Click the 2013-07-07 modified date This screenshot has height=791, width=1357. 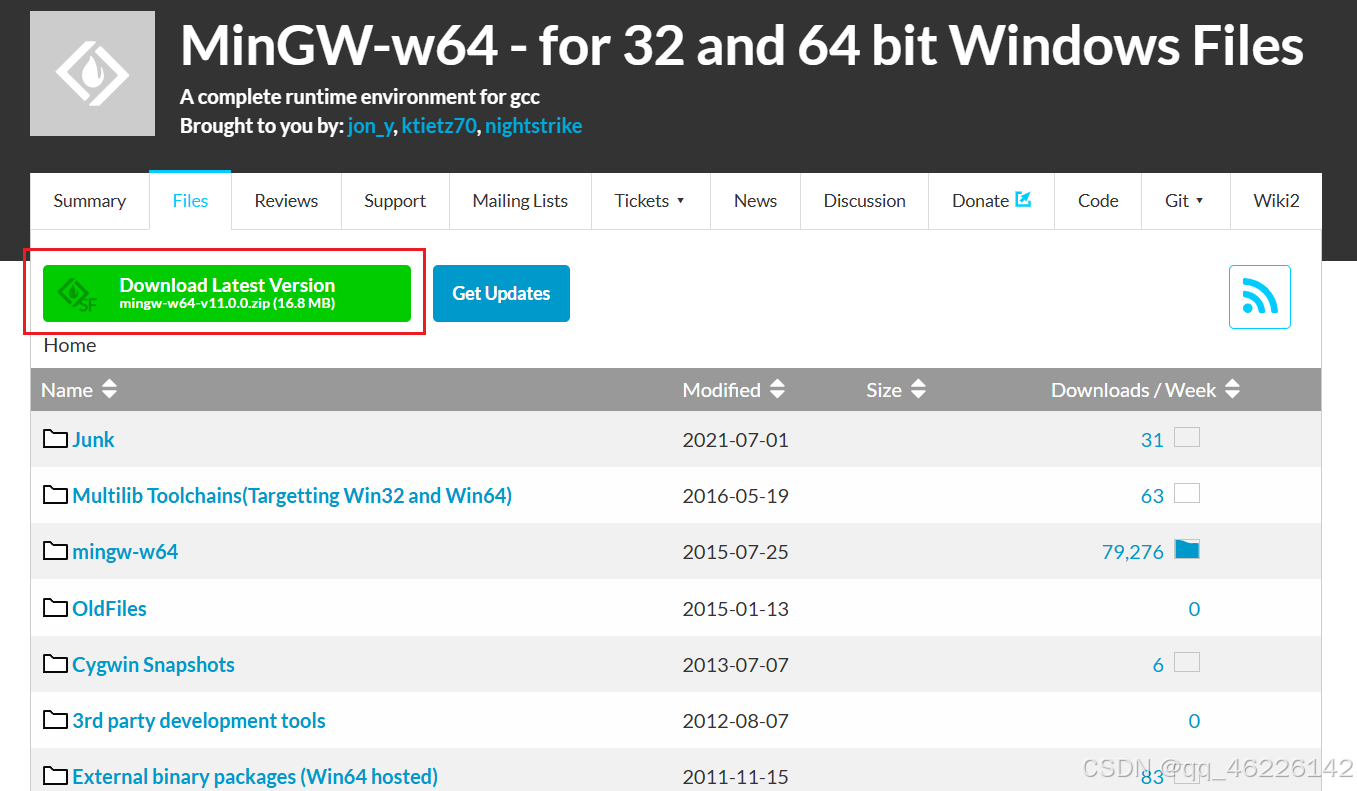point(735,665)
